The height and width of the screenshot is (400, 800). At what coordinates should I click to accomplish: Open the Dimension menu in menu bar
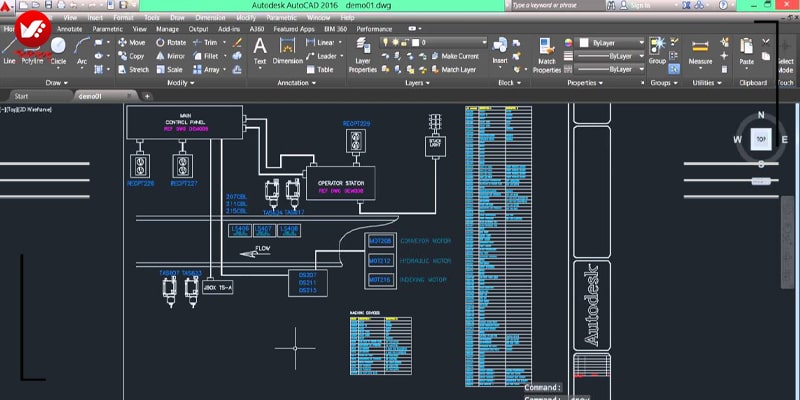[210, 18]
